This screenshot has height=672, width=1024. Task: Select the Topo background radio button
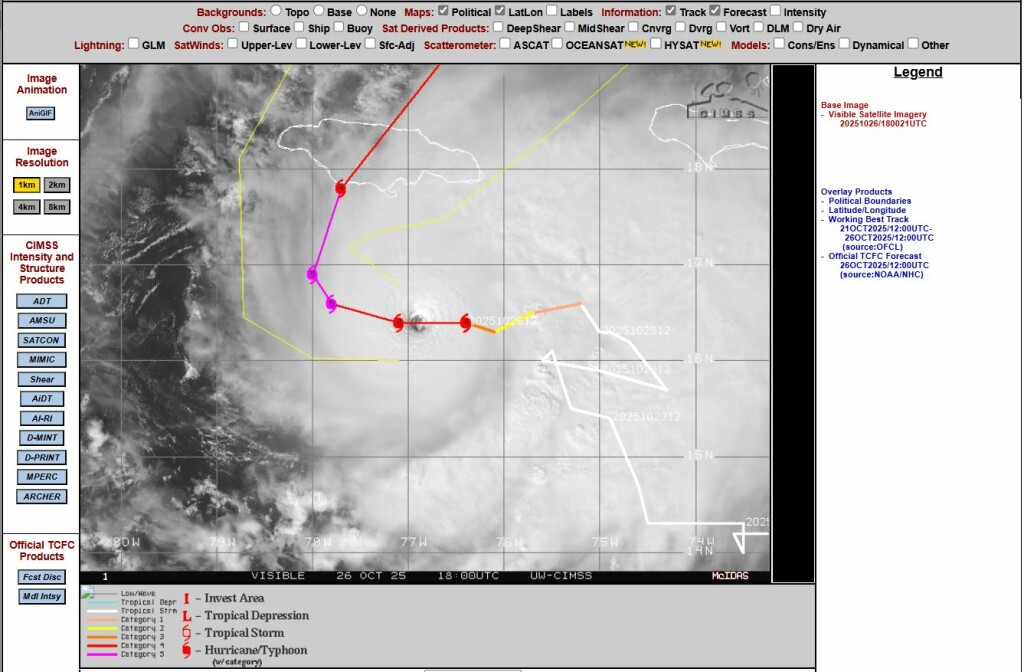(x=276, y=11)
